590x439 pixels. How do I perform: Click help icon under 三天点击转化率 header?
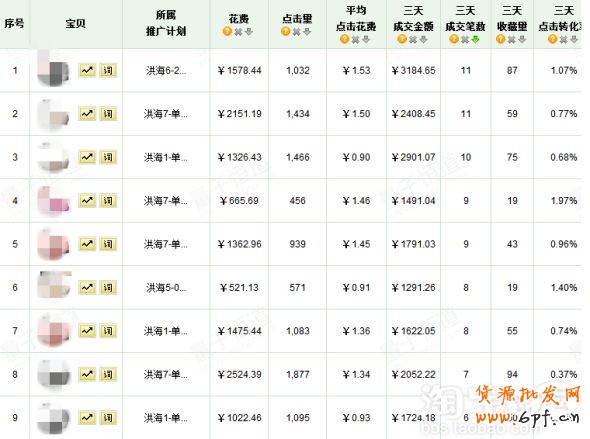552,39
